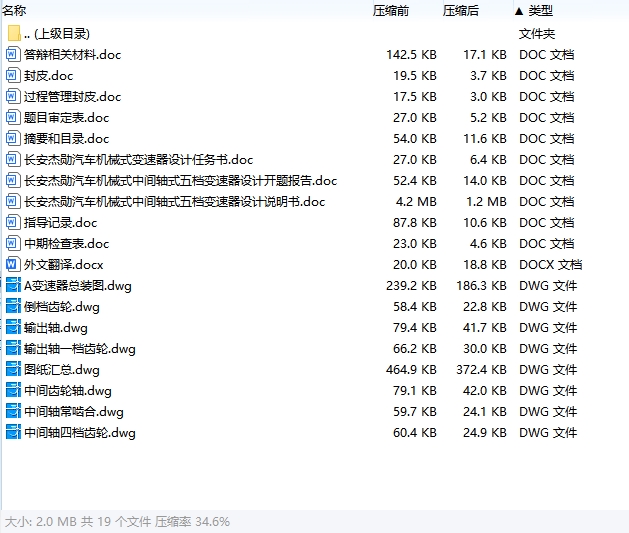The image size is (629, 533).
Task: Select the 设计说明书.doc file name
Action: coord(174,202)
